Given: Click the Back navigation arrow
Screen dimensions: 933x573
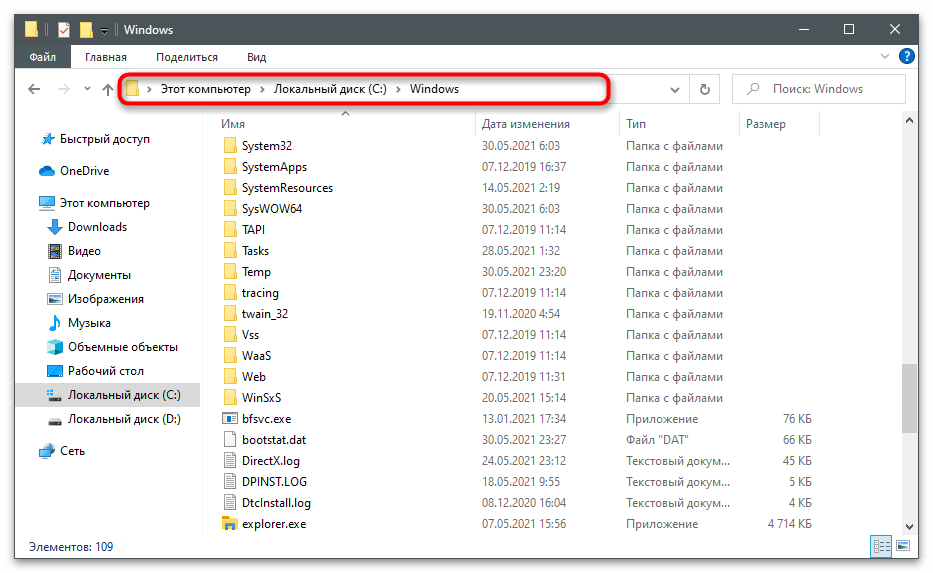Looking at the screenshot, I should click(x=34, y=89).
